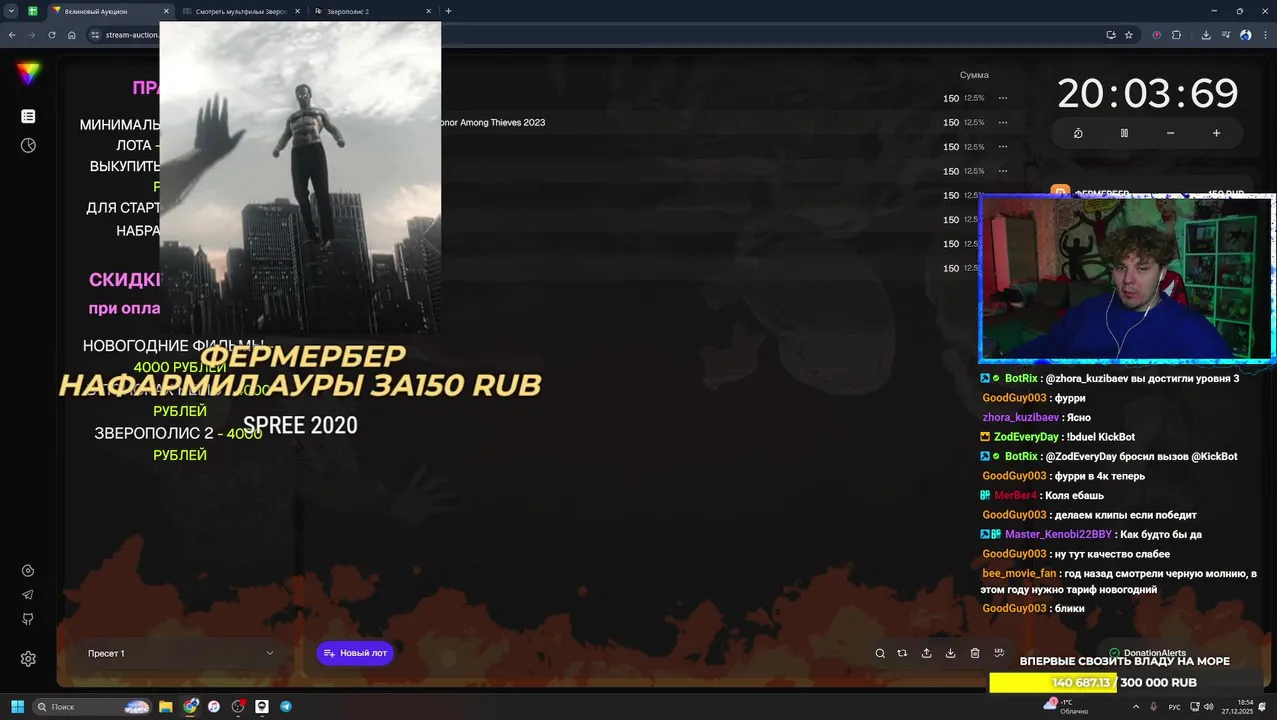1277x720 pixels.
Task: Close the Смотреть мультфильм Зверополис tab
Action: coord(297,11)
